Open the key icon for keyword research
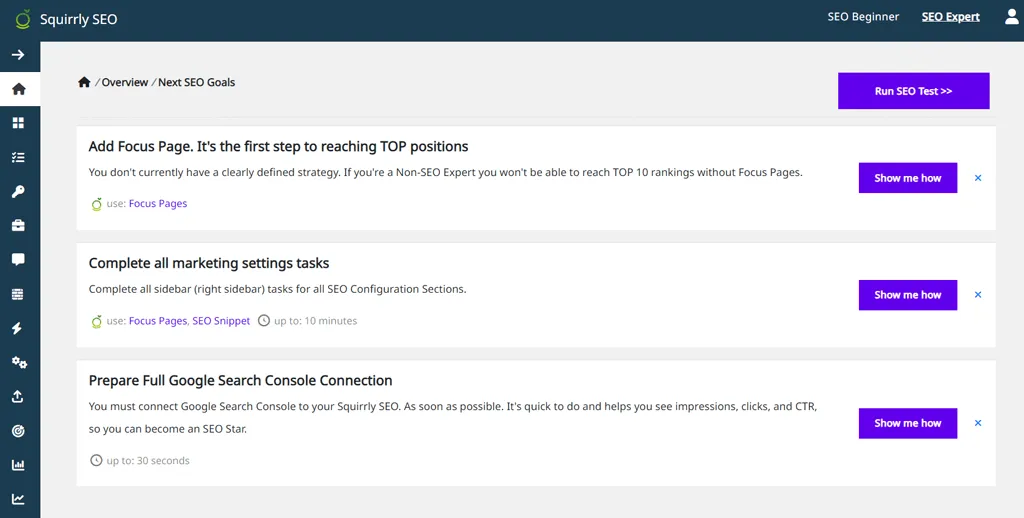Image resolution: width=1024 pixels, height=518 pixels. coord(18,191)
